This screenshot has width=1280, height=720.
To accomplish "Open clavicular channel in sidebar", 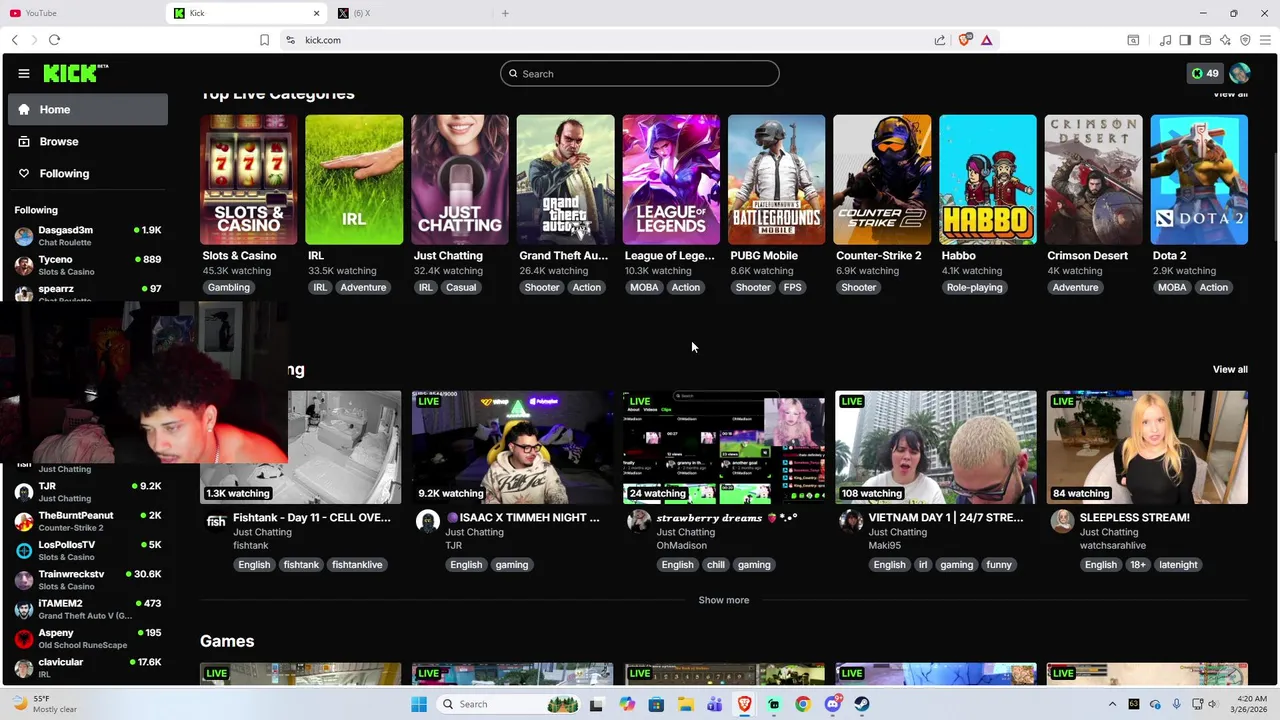I will coord(88,668).
